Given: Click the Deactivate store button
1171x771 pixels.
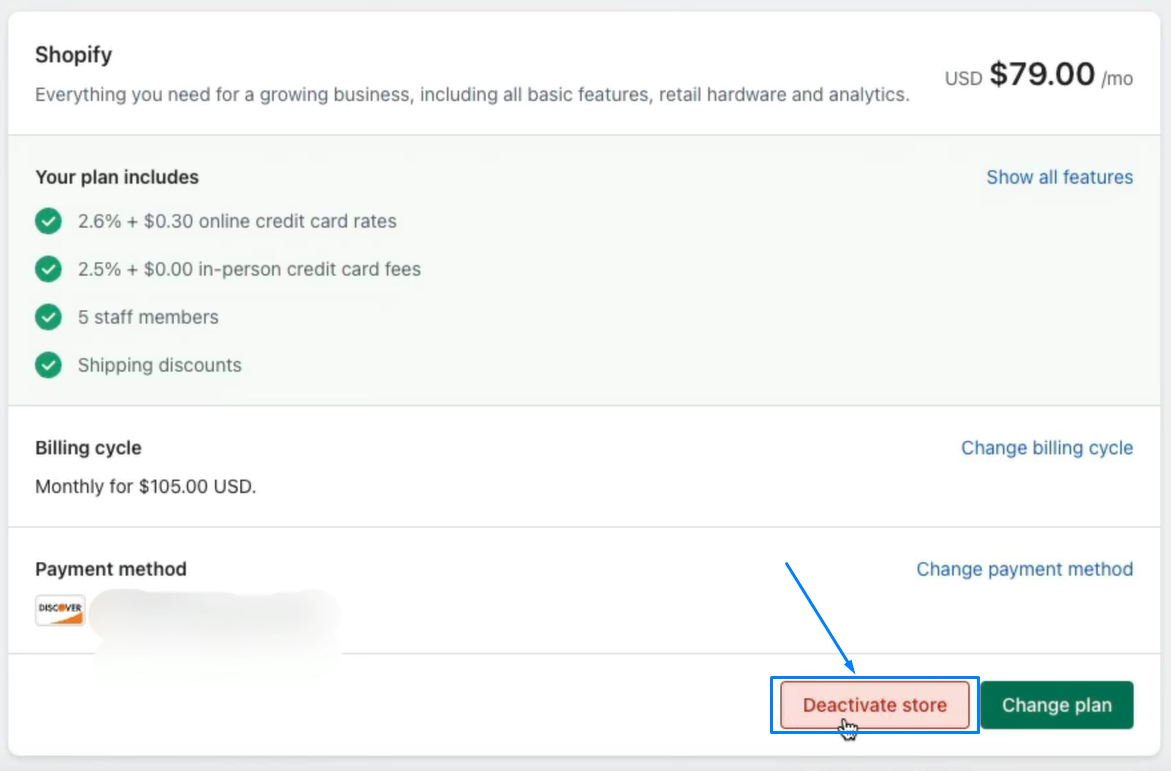Looking at the screenshot, I should (875, 705).
